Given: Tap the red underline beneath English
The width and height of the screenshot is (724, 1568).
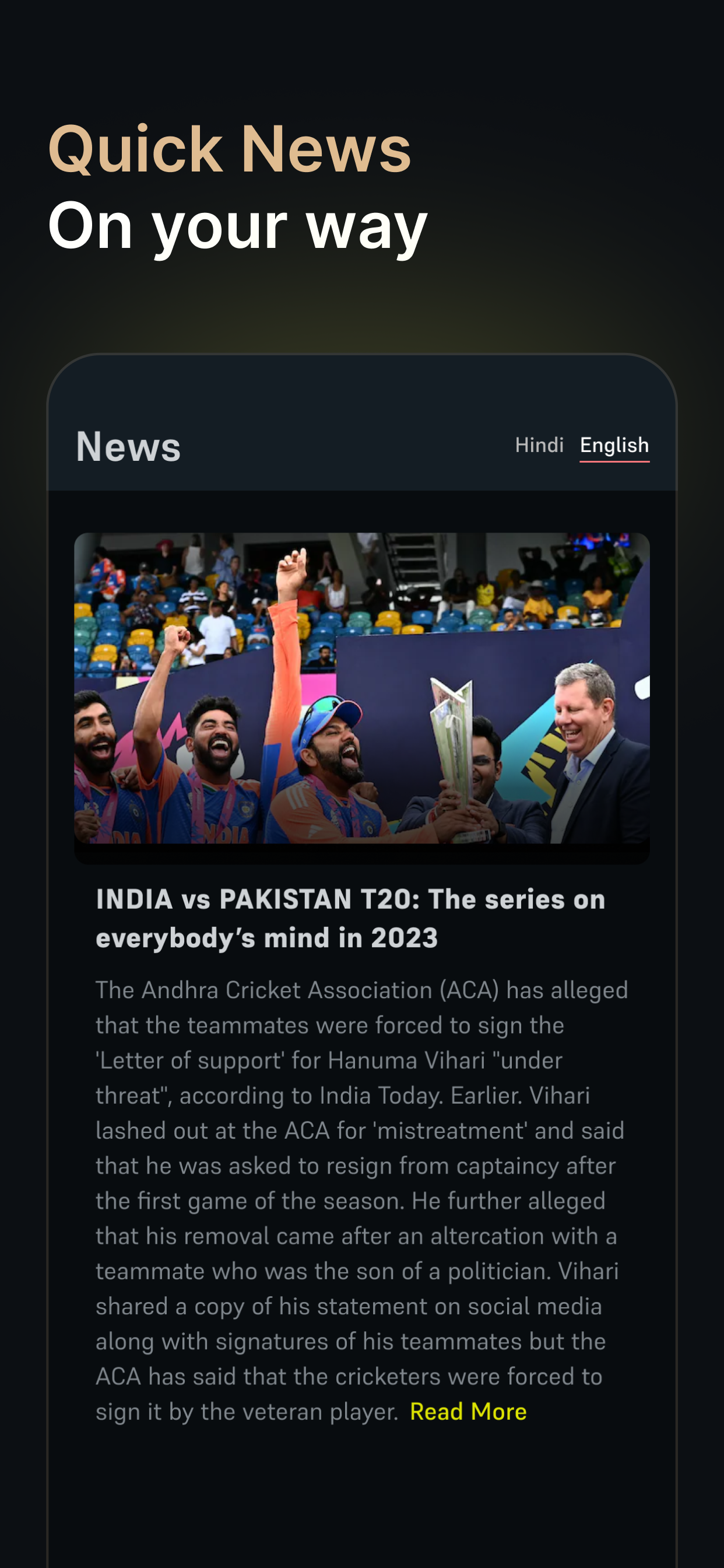Looking at the screenshot, I should point(614,461).
